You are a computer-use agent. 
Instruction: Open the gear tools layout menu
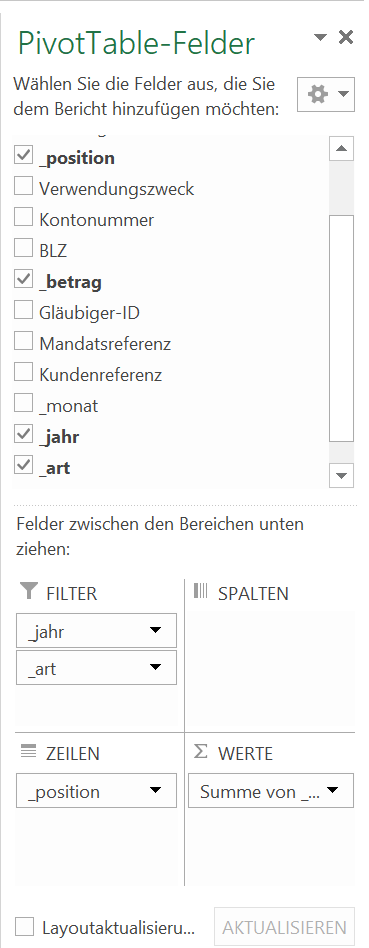325,94
